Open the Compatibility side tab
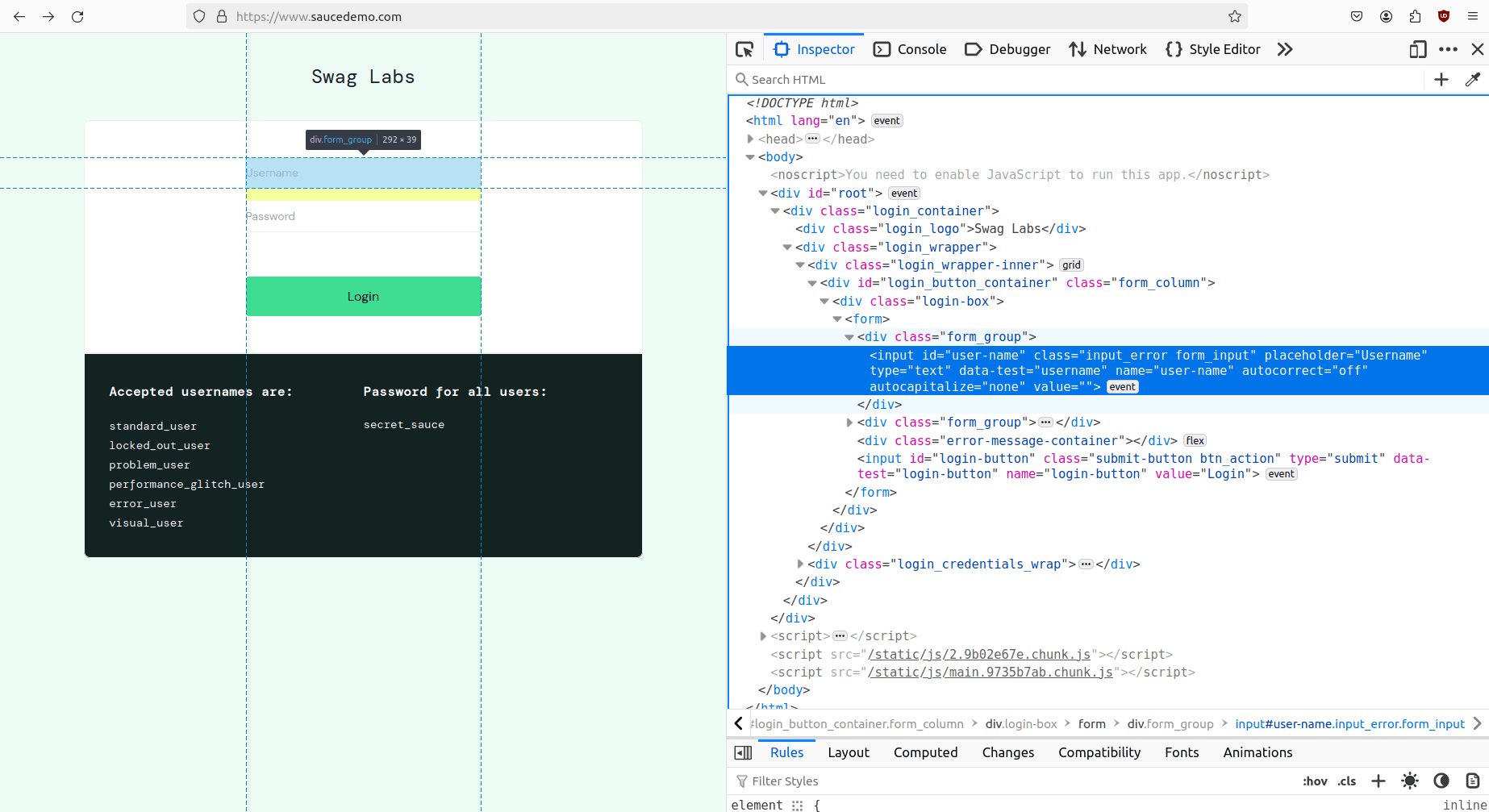This screenshot has height=812, width=1489. pyautogui.click(x=1099, y=752)
